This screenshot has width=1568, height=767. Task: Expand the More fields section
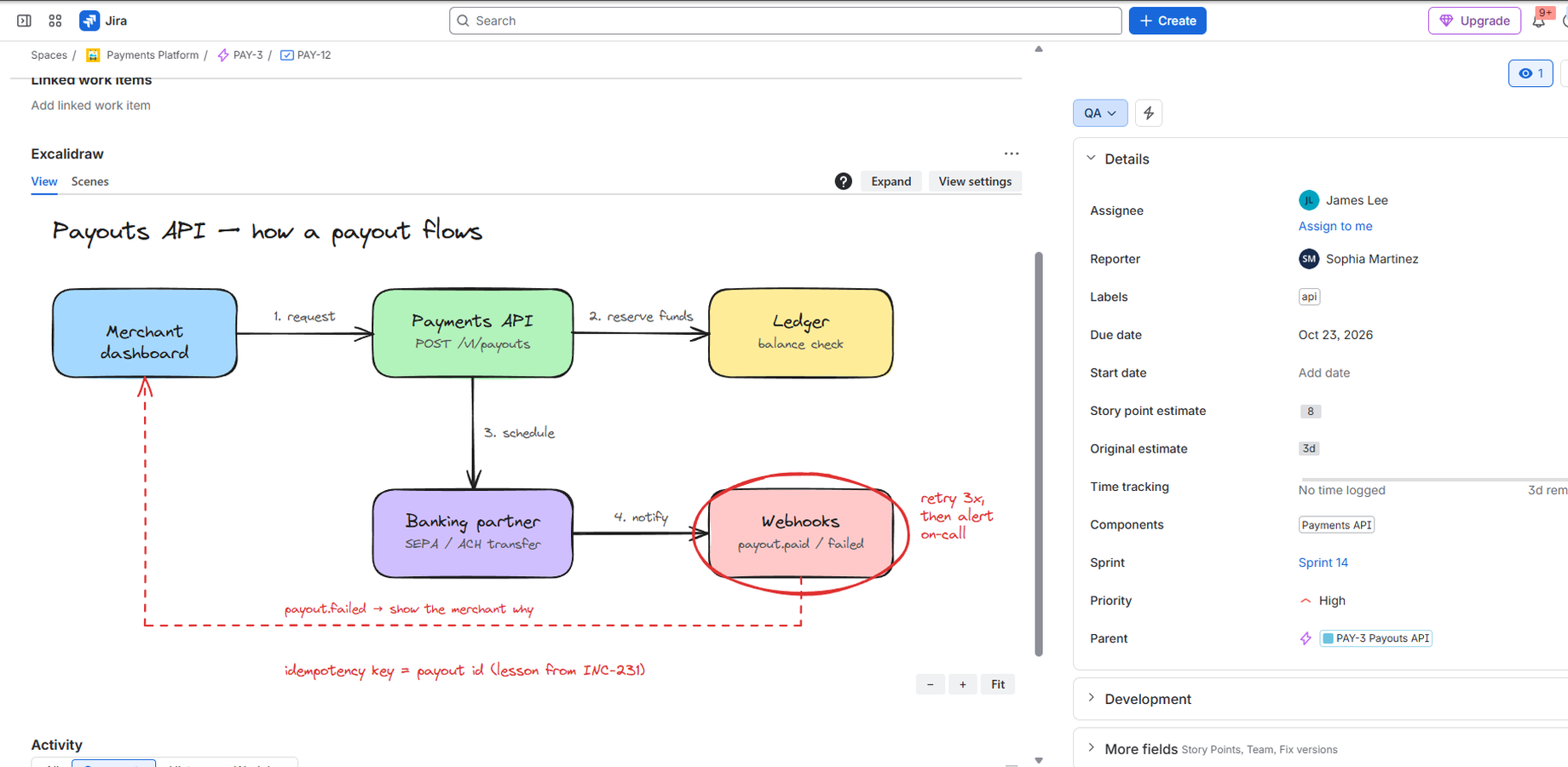pos(1092,748)
